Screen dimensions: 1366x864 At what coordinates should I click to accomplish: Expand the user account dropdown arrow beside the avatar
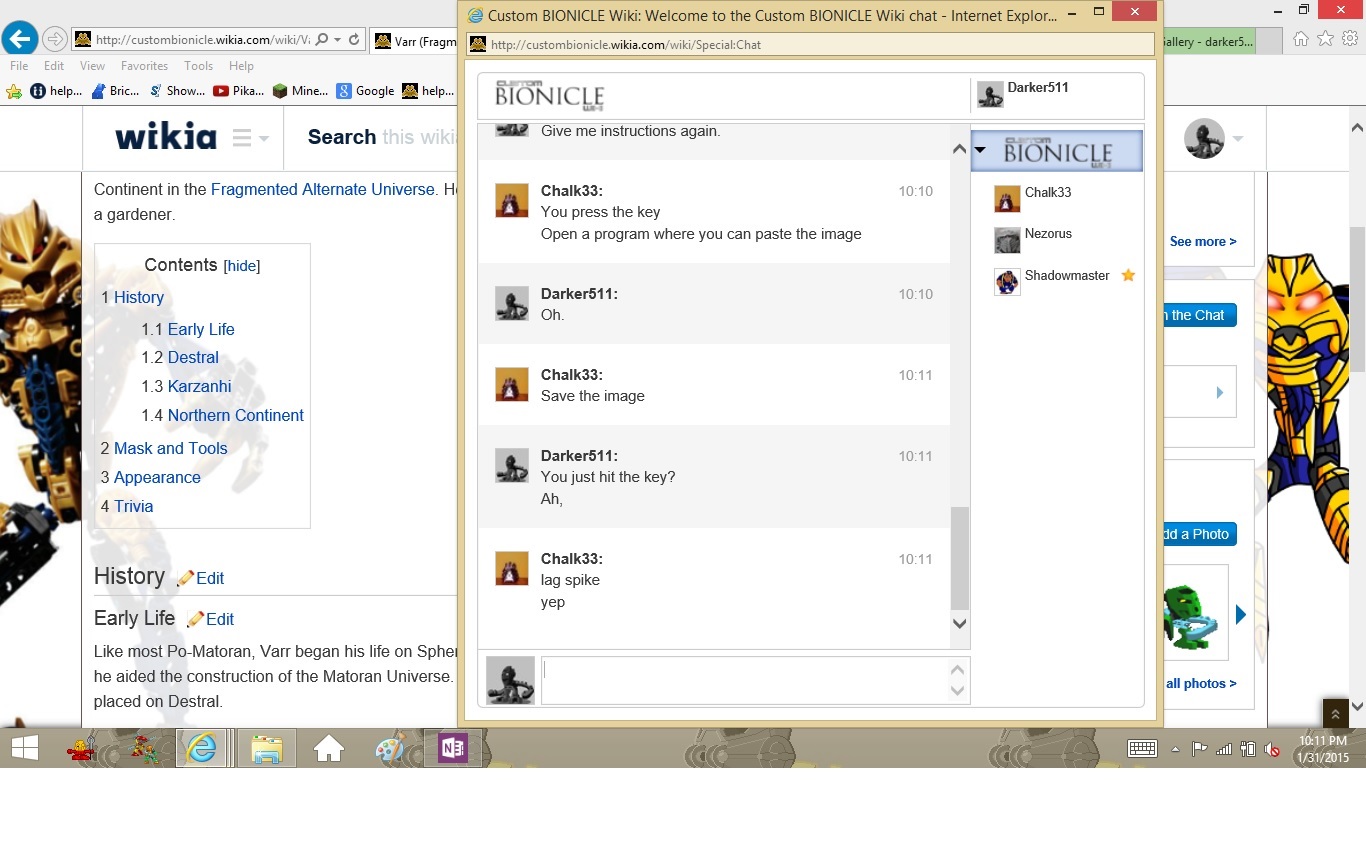(1238, 138)
